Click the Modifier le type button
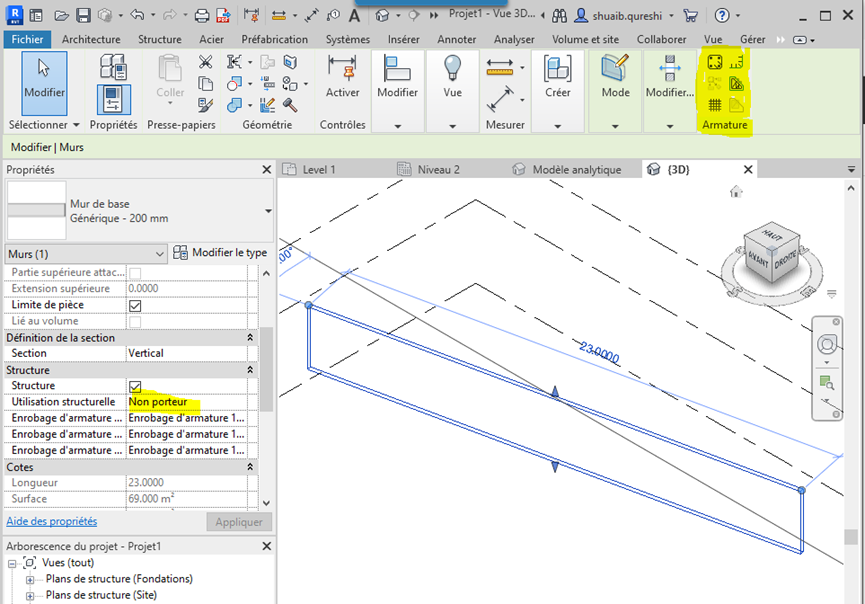The width and height of the screenshot is (865, 604). click(x=220, y=253)
